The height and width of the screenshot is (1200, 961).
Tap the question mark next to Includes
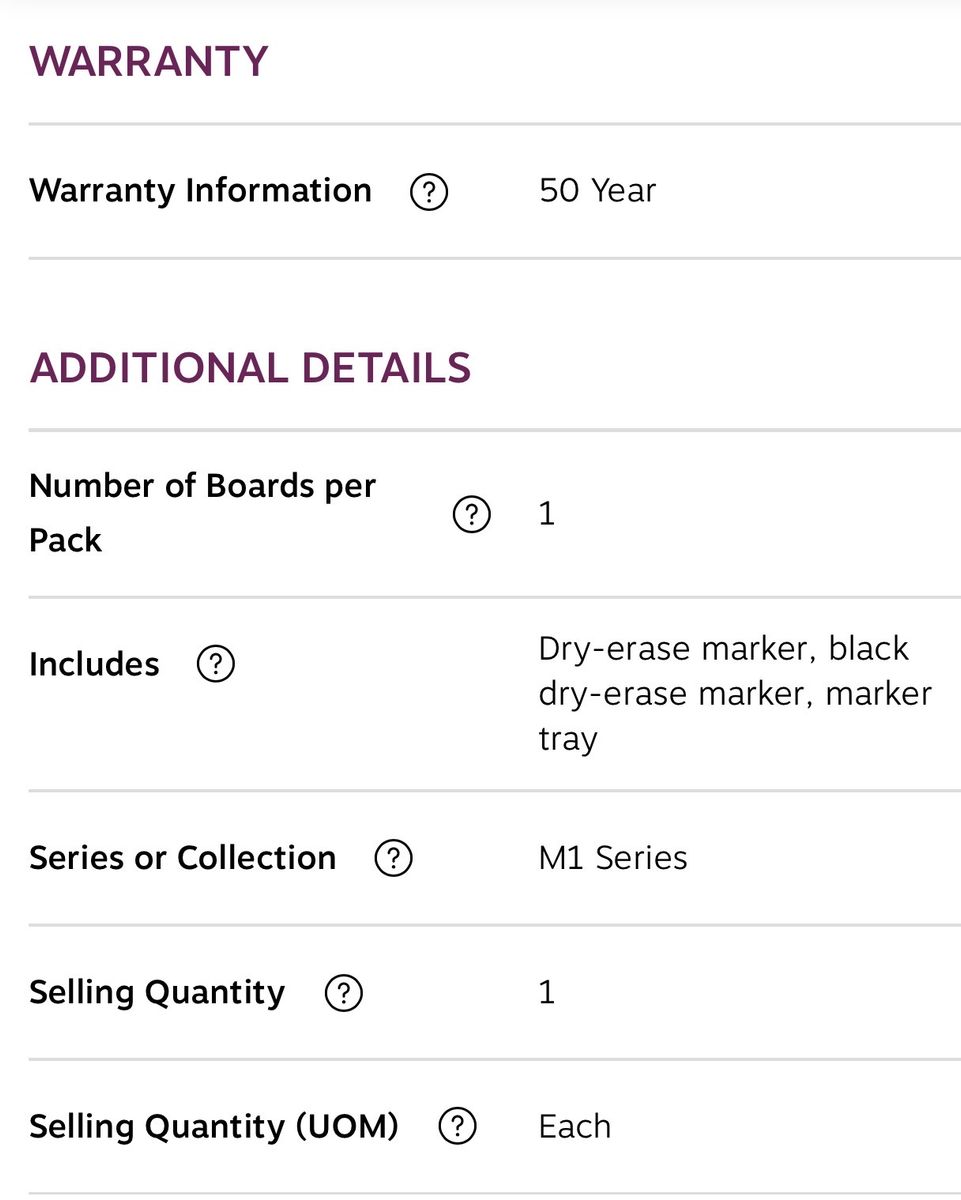click(215, 664)
